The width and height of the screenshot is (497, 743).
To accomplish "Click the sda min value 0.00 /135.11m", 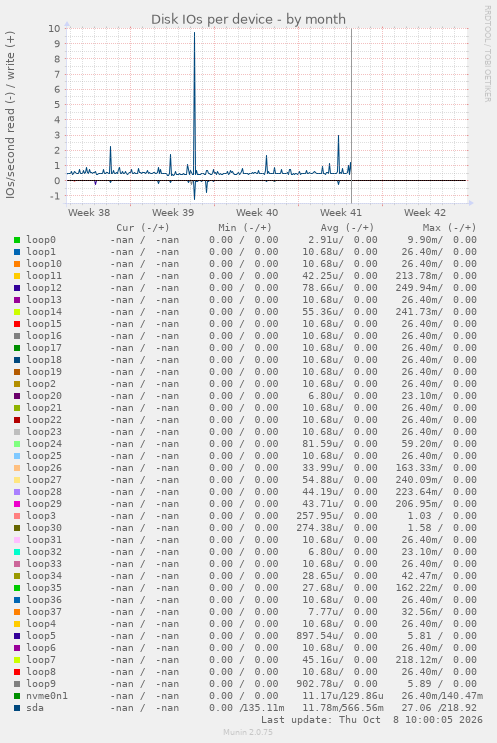I will (x=247, y=708).
